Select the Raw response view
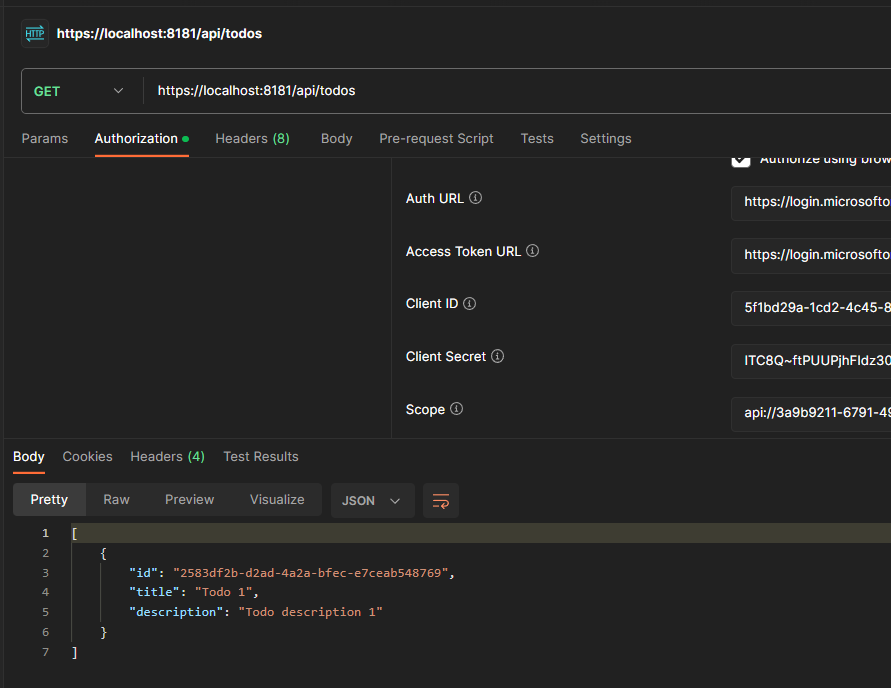This screenshot has width=891, height=688. pyautogui.click(x=117, y=499)
